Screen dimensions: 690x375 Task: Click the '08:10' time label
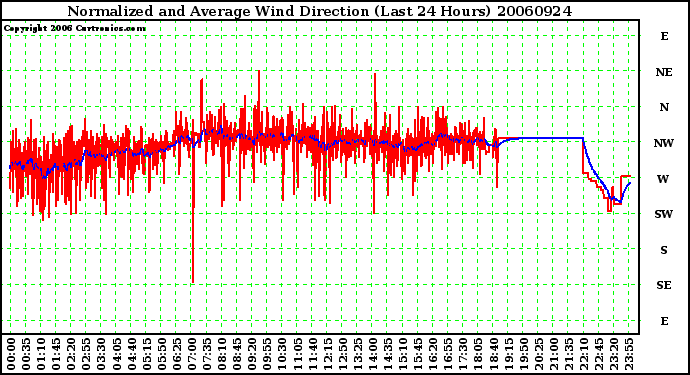[x=221, y=354]
